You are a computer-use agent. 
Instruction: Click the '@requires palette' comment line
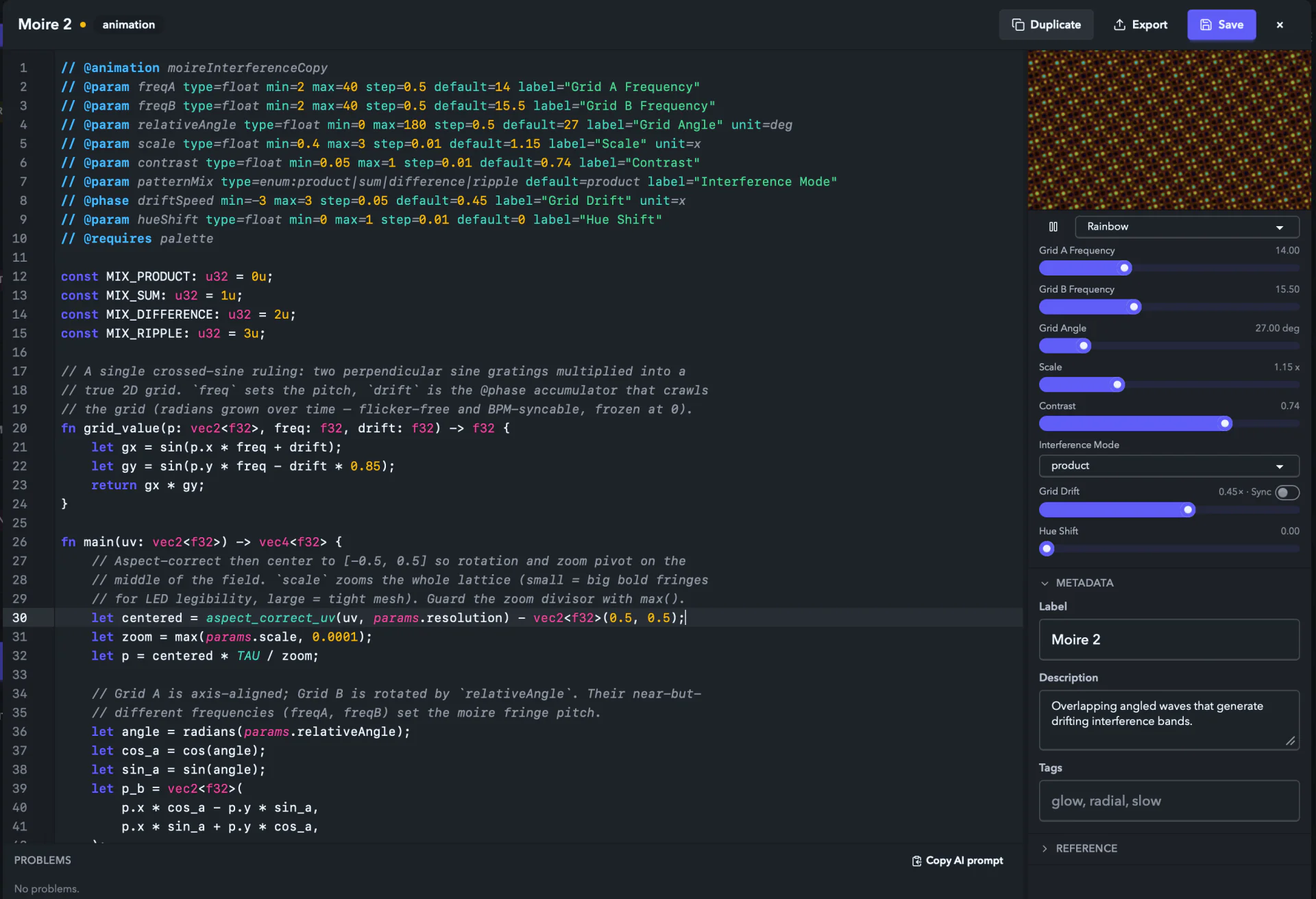[136, 238]
